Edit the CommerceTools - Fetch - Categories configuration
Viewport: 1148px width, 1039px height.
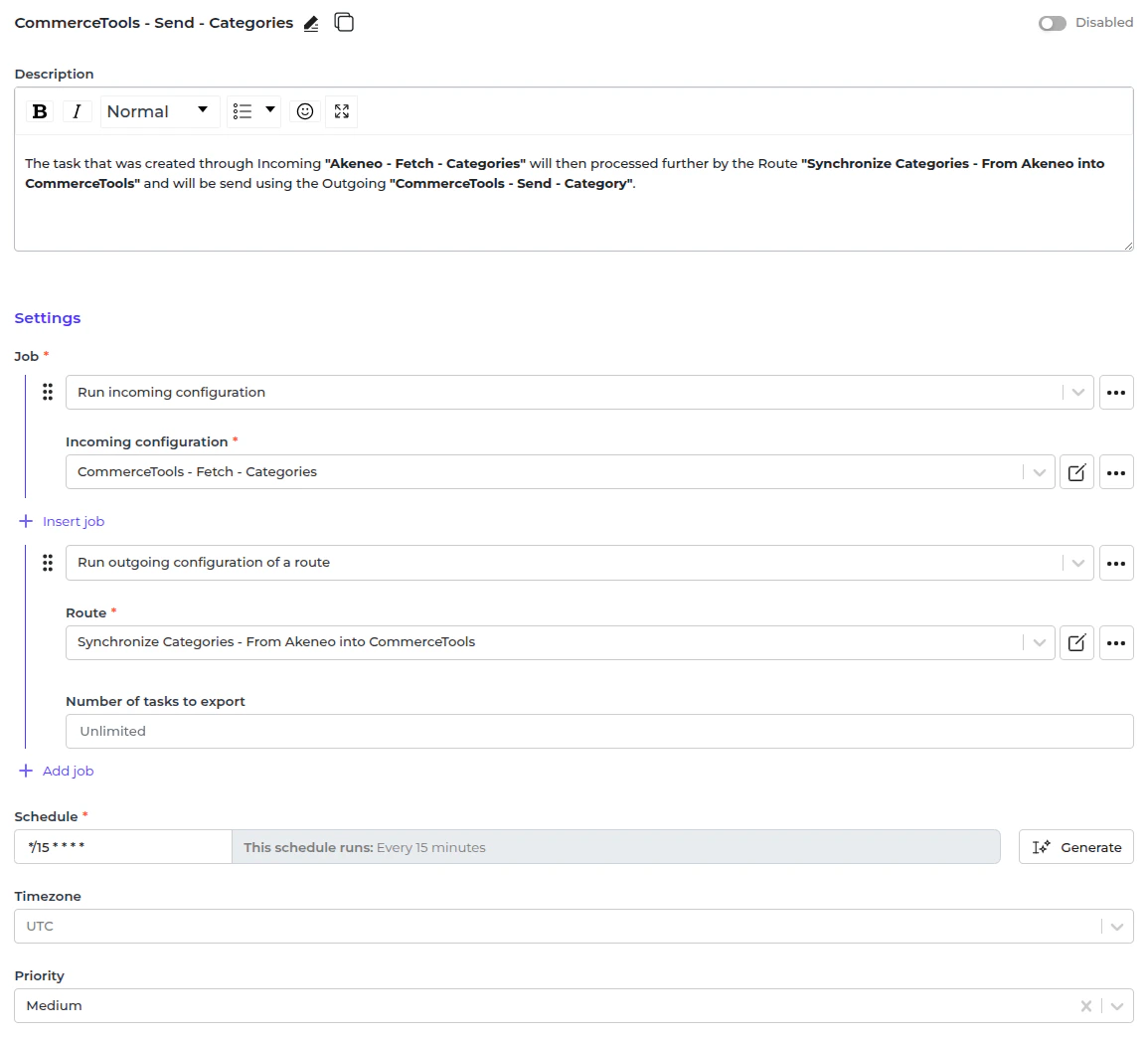[1076, 472]
